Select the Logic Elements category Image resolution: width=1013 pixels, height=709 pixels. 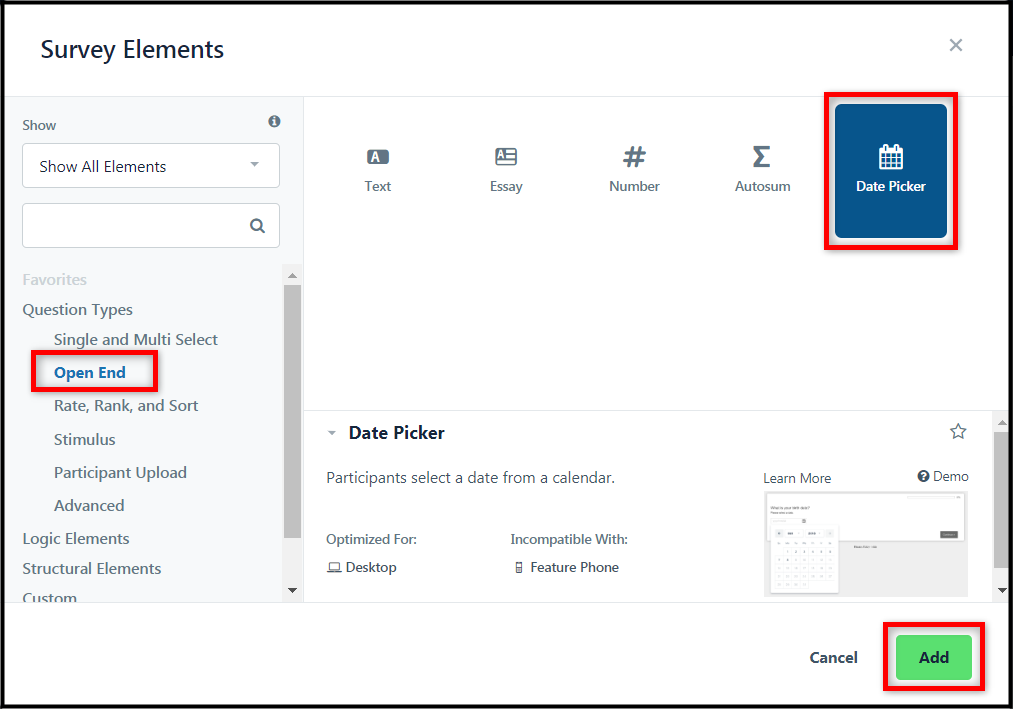pos(76,538)
